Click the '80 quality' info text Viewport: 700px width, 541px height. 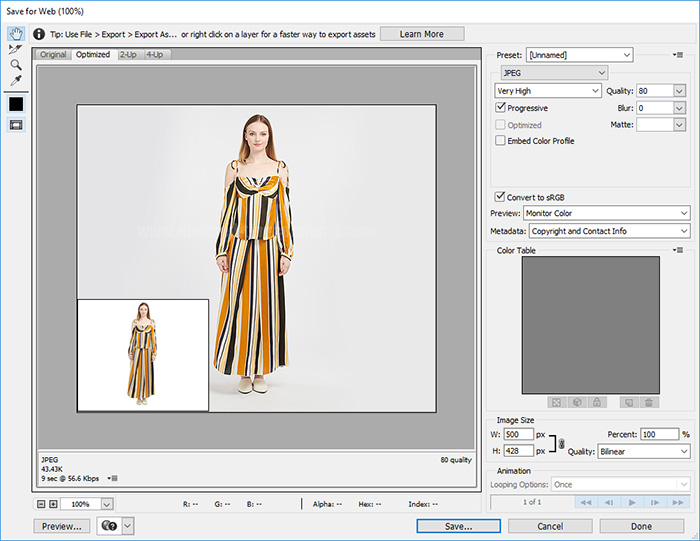click(456, 460)
